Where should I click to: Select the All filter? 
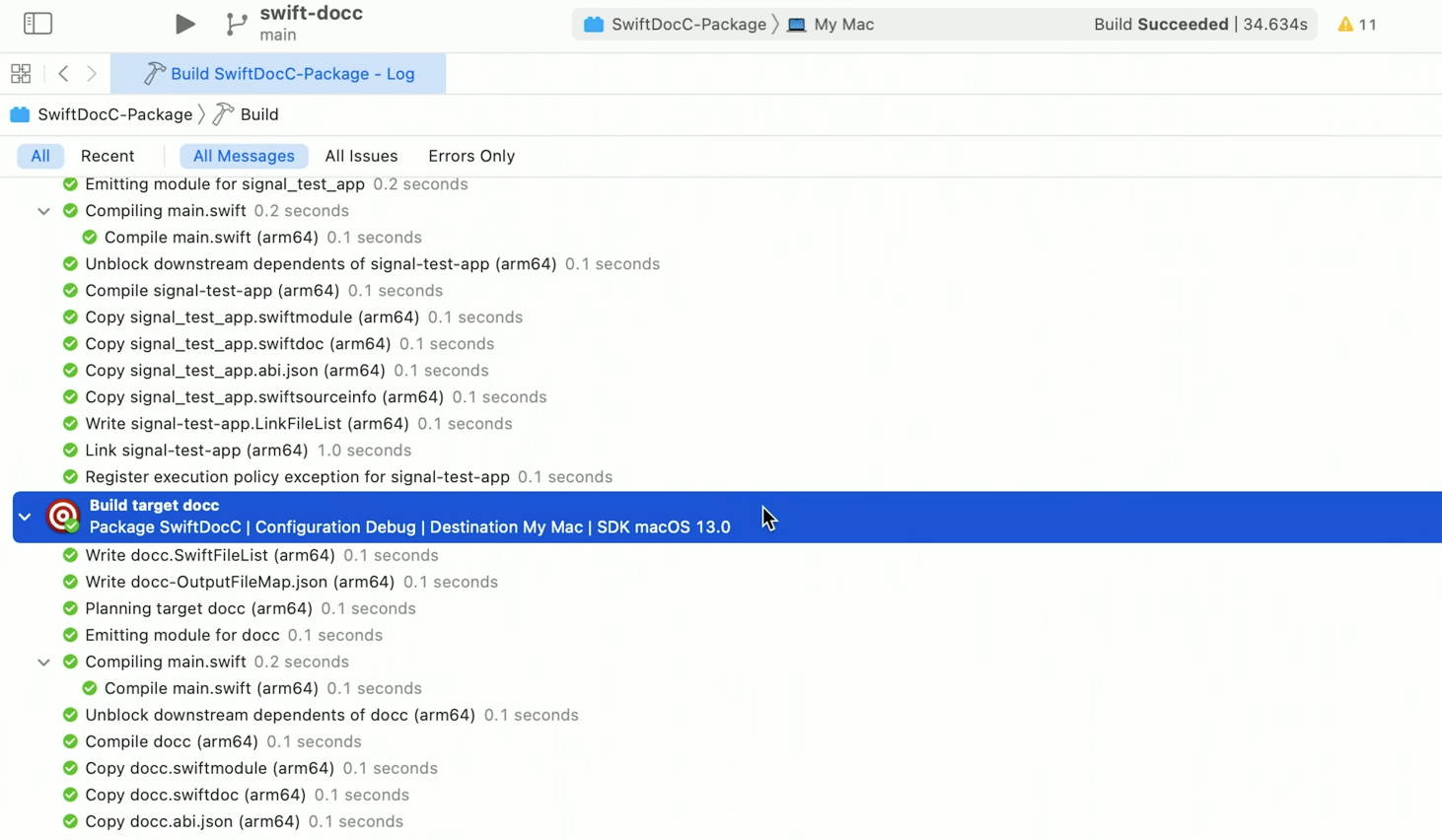click(40, 156)
